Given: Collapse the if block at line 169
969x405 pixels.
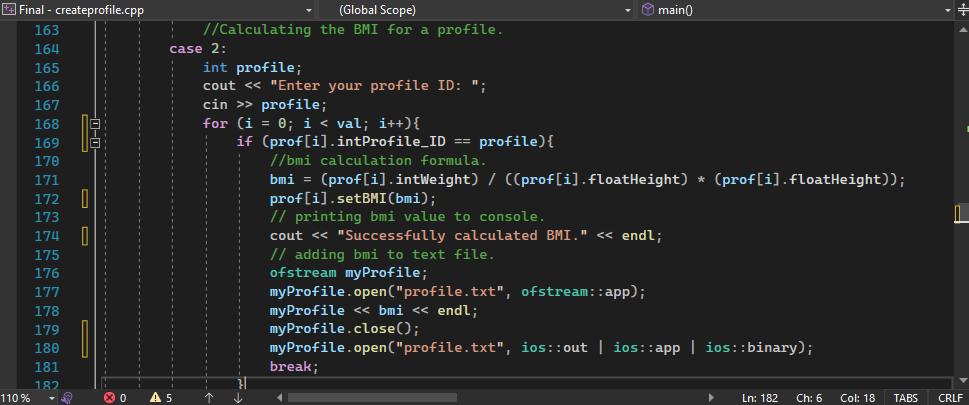Looking at the screenshot, I should (96, 143).
